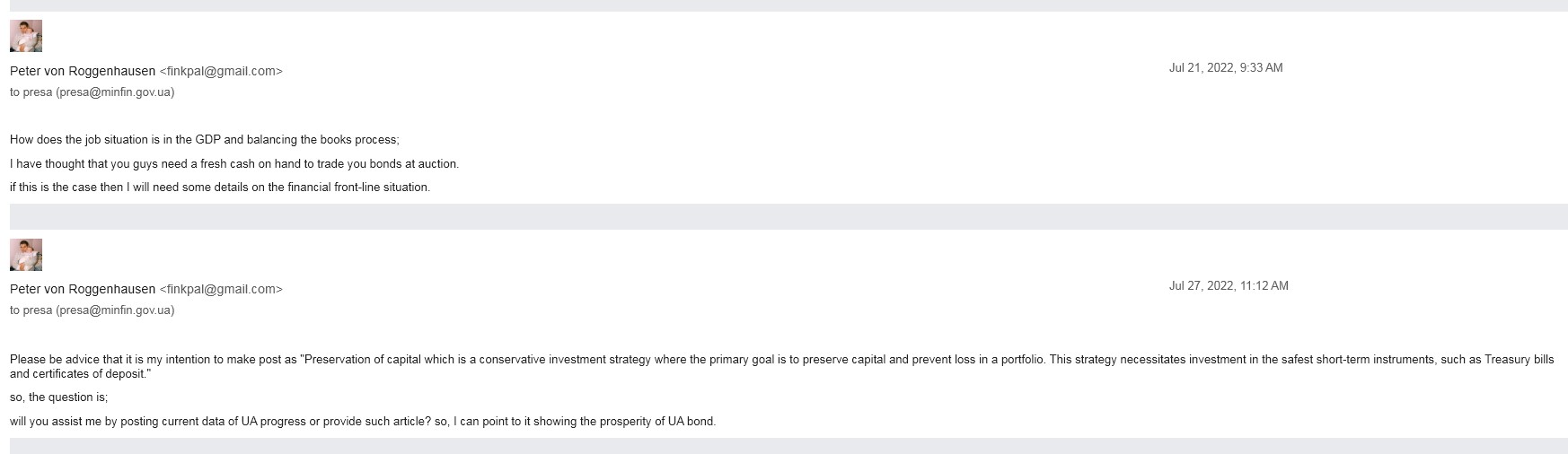Click the timestamp Jul 27, 2022, 11:12 AM
The image size is (1568, 454).
click(x=1229, y=286)
